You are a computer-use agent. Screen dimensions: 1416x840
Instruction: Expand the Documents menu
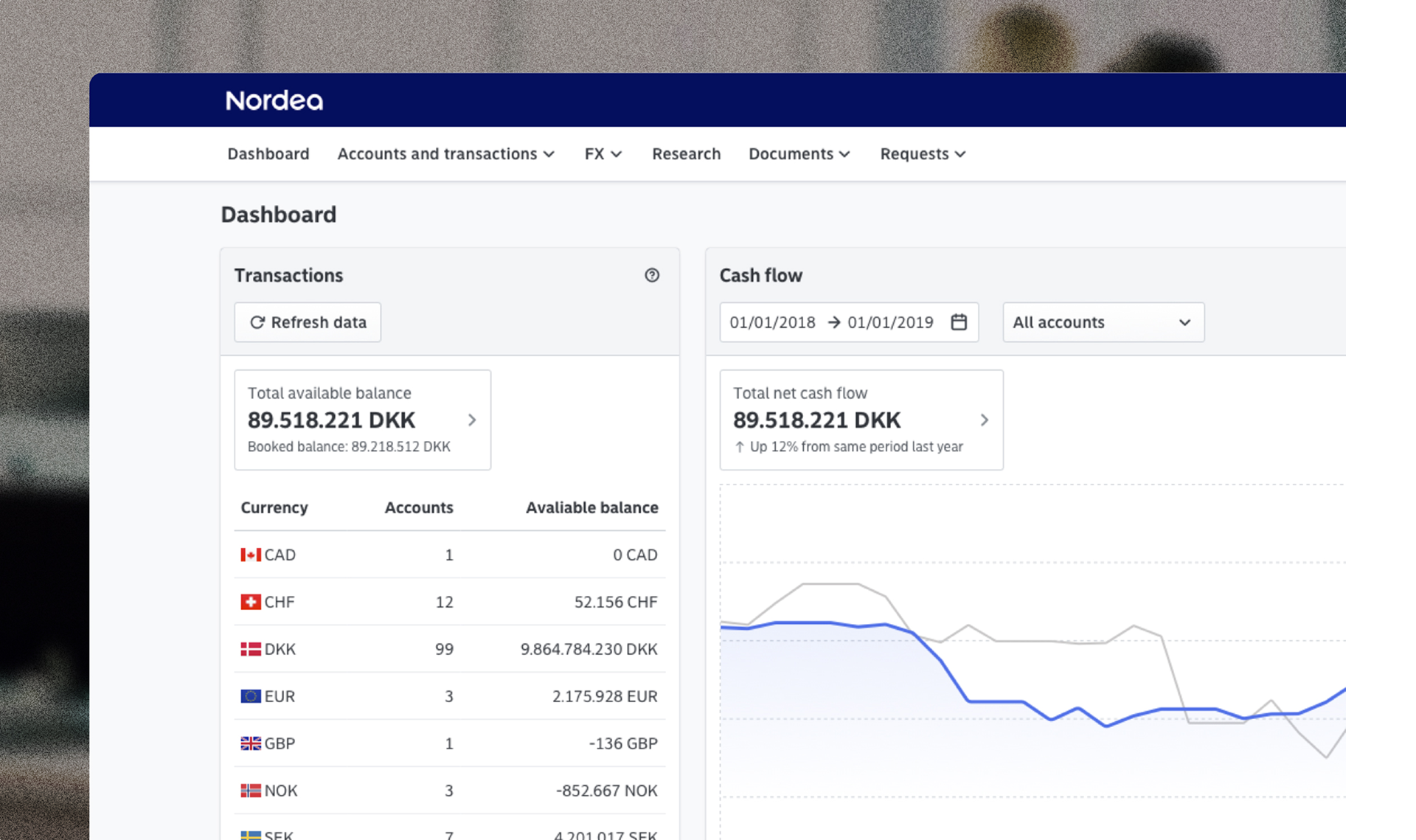tap(799, 154)
